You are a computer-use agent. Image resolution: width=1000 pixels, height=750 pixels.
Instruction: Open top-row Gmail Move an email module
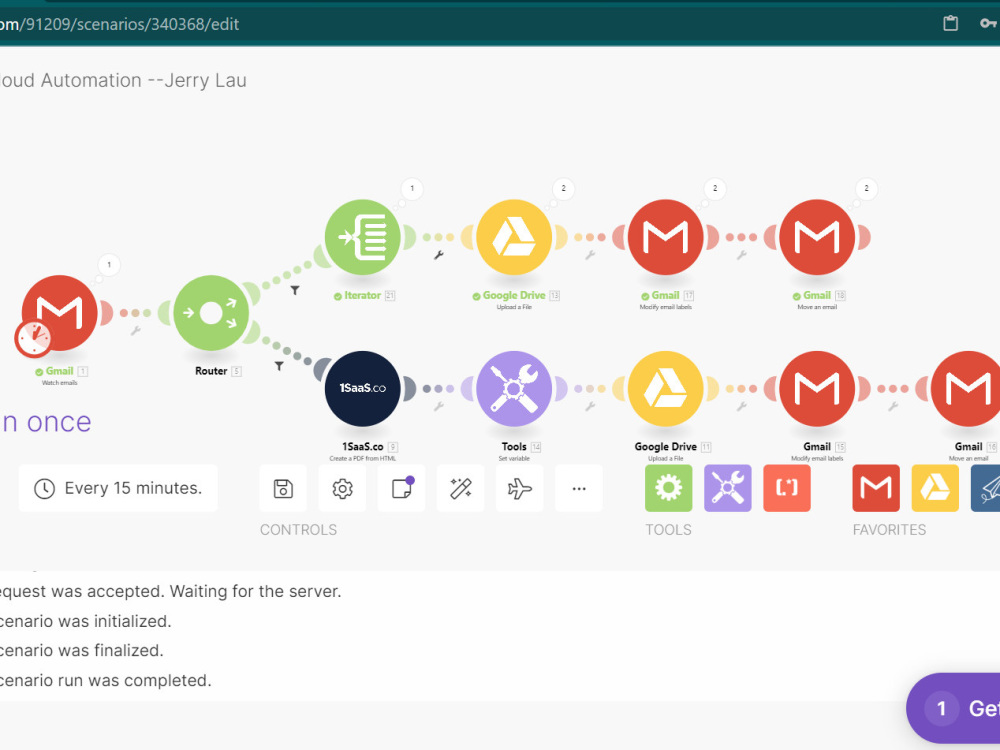(817, 237)
